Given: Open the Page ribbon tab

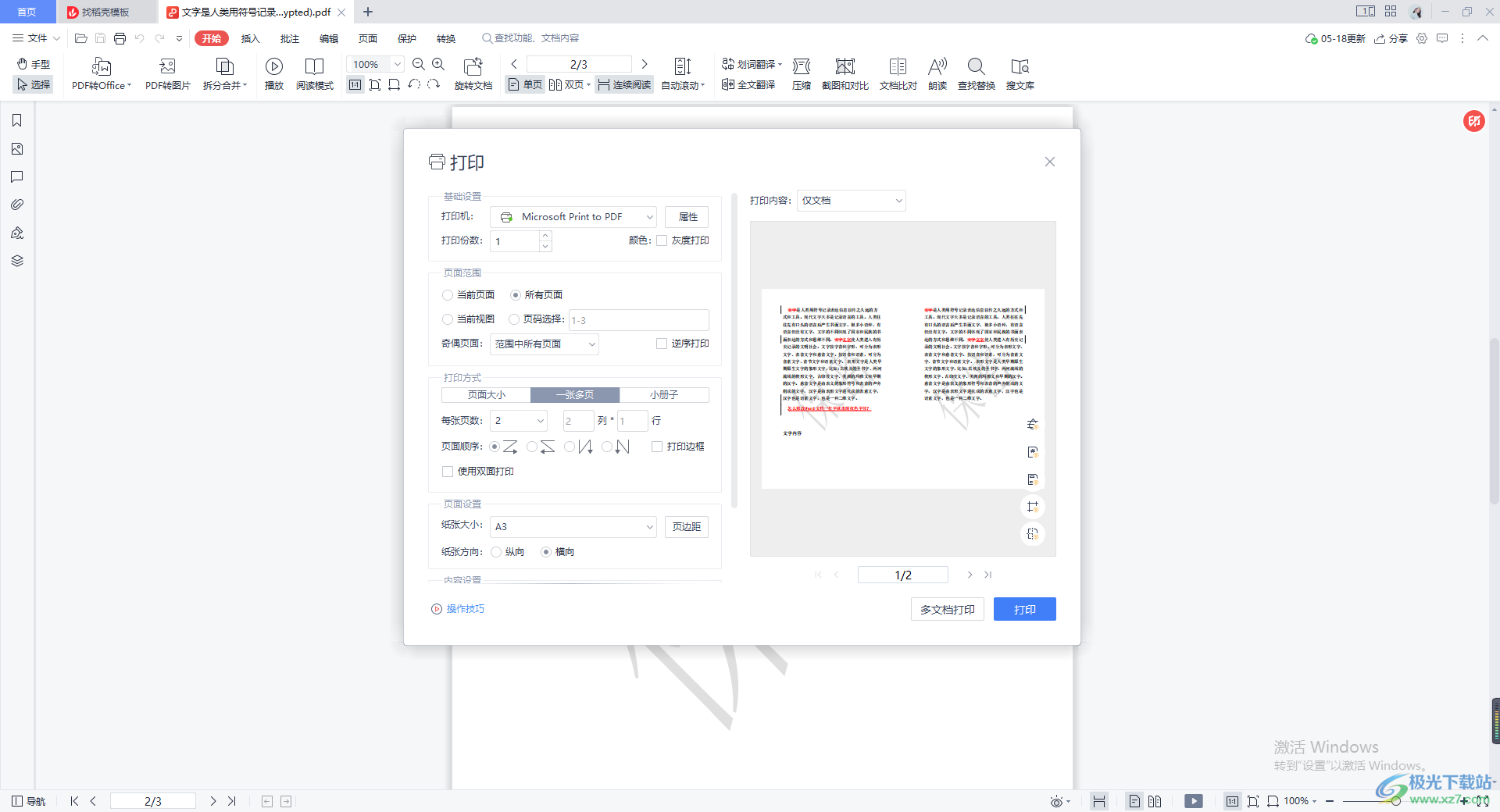Looking at the screenshot, I should pos(368,38).
